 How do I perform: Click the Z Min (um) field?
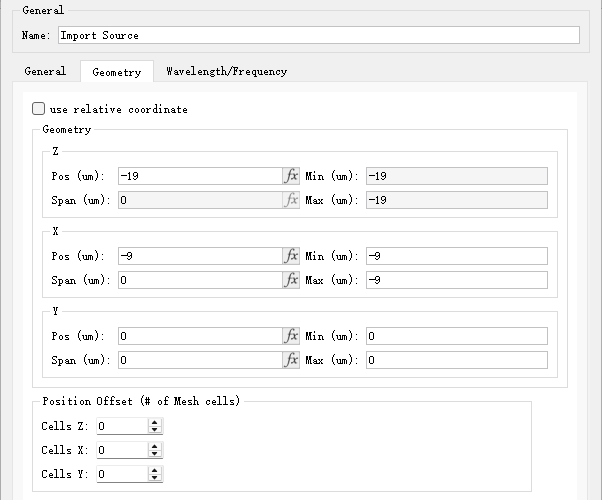tap(457, 176)
